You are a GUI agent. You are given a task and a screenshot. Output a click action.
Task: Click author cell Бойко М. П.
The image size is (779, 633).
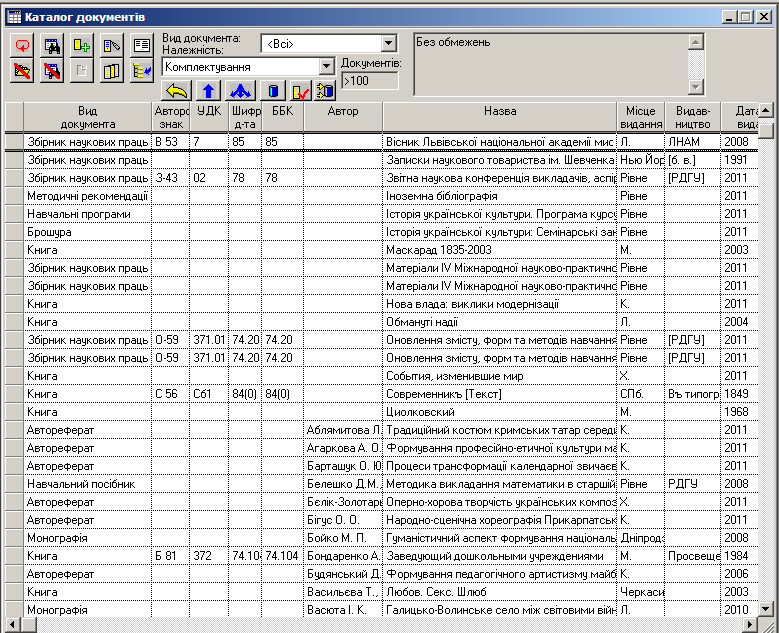click(343, 538)
